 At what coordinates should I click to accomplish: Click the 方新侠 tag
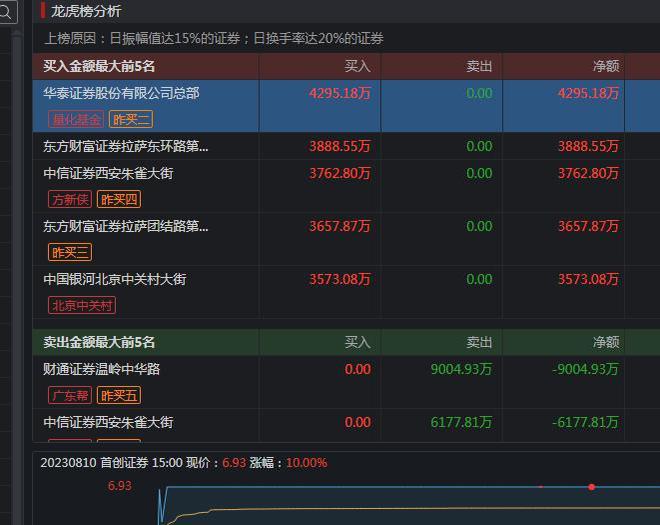click(x=70, y=199)
